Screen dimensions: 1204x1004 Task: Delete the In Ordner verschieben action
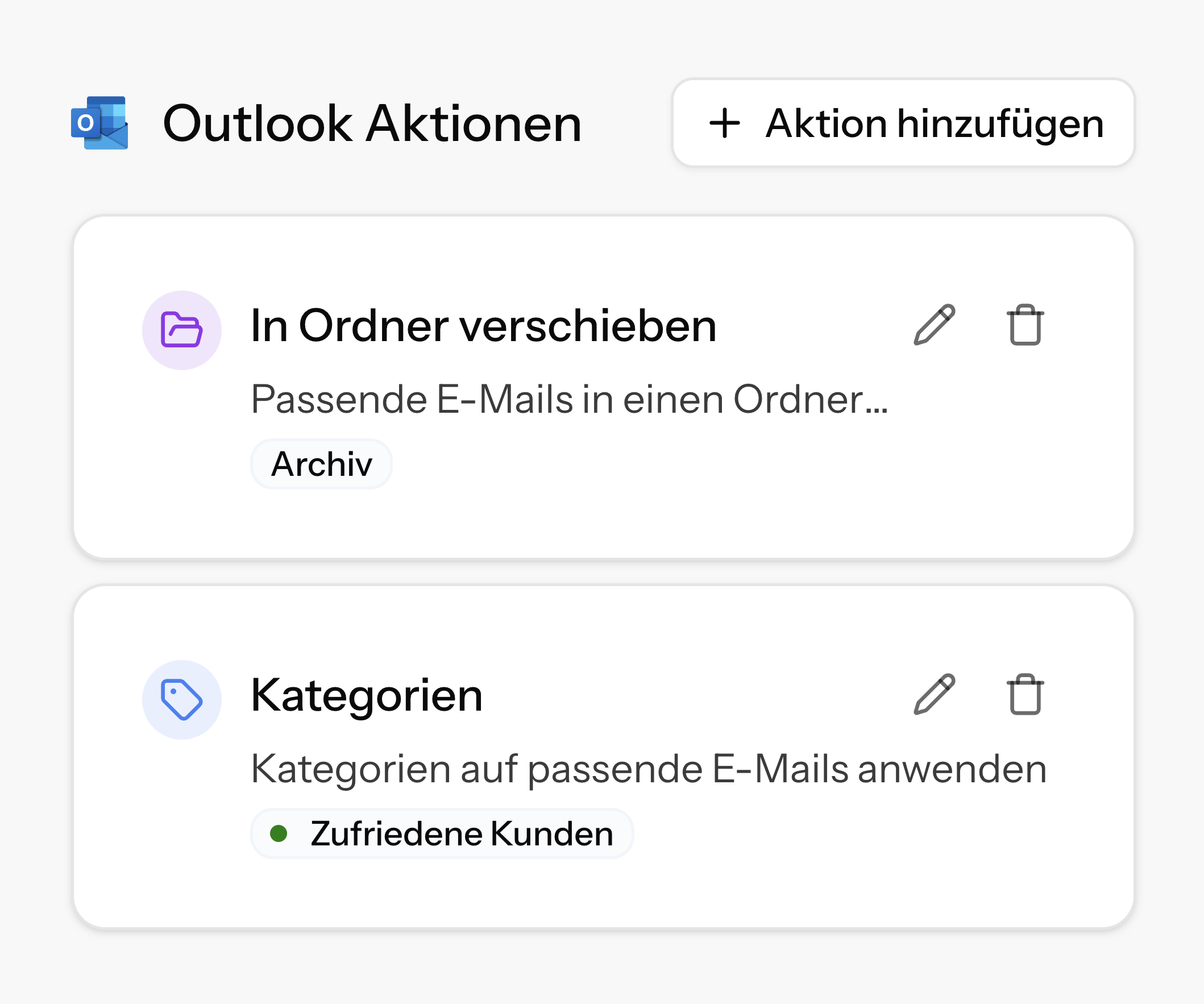[1025, 325]
